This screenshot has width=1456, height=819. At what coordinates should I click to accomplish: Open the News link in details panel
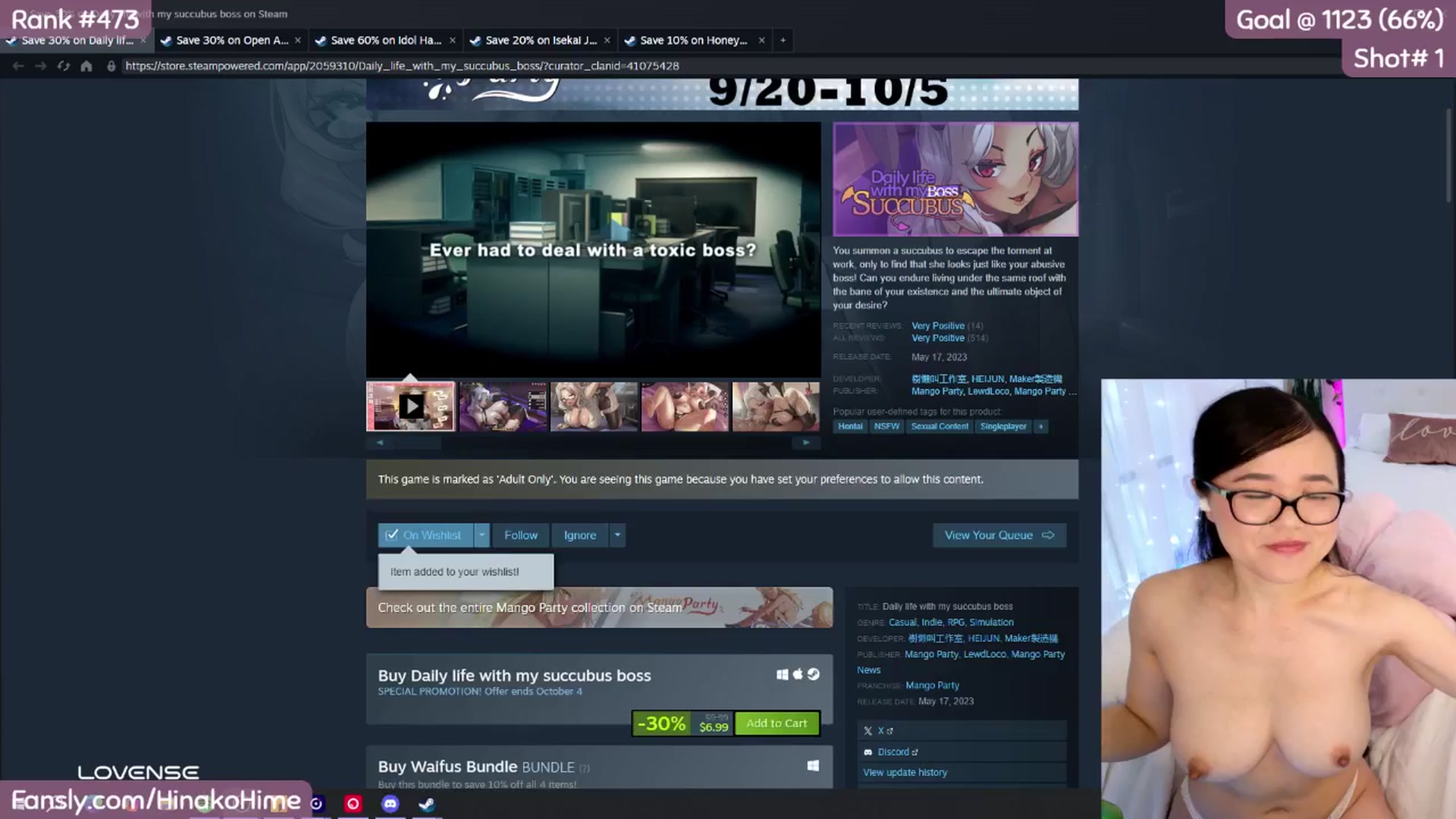pyautogui.click(x=869, y=670)
